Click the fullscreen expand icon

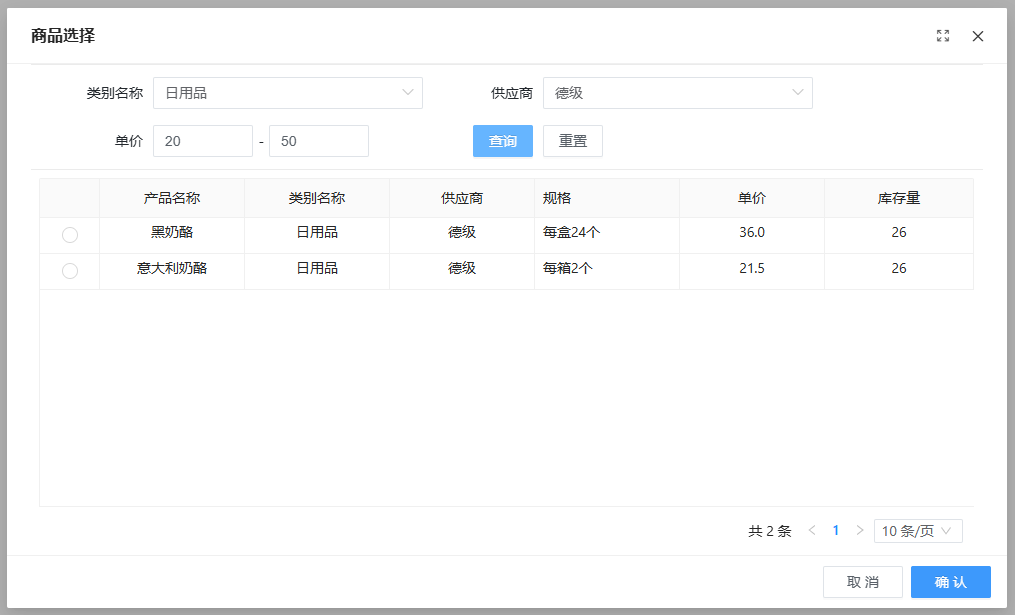coord(942,36)
